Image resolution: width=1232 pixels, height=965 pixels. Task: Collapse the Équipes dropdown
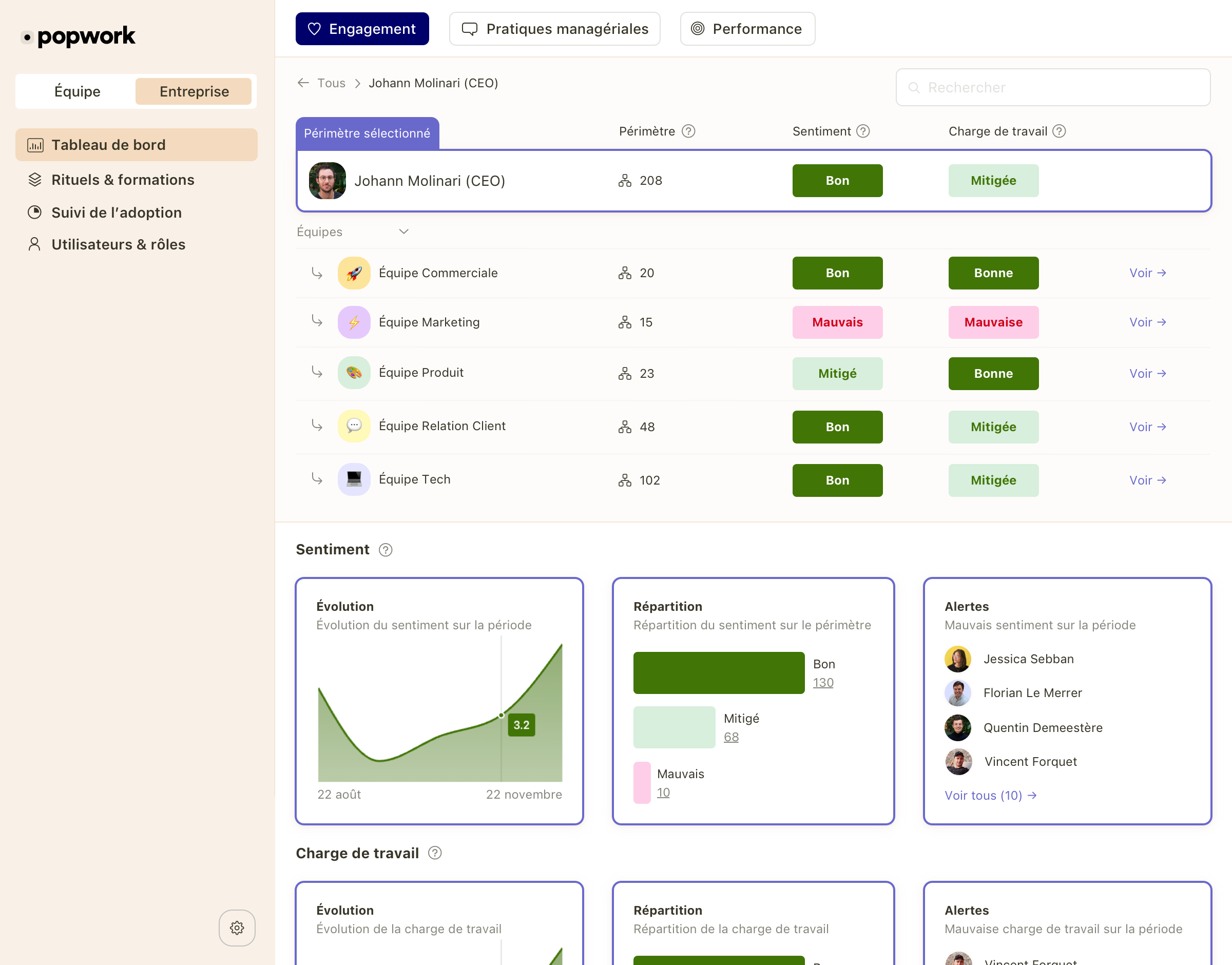pyautogui.click(x=403, y=231)
